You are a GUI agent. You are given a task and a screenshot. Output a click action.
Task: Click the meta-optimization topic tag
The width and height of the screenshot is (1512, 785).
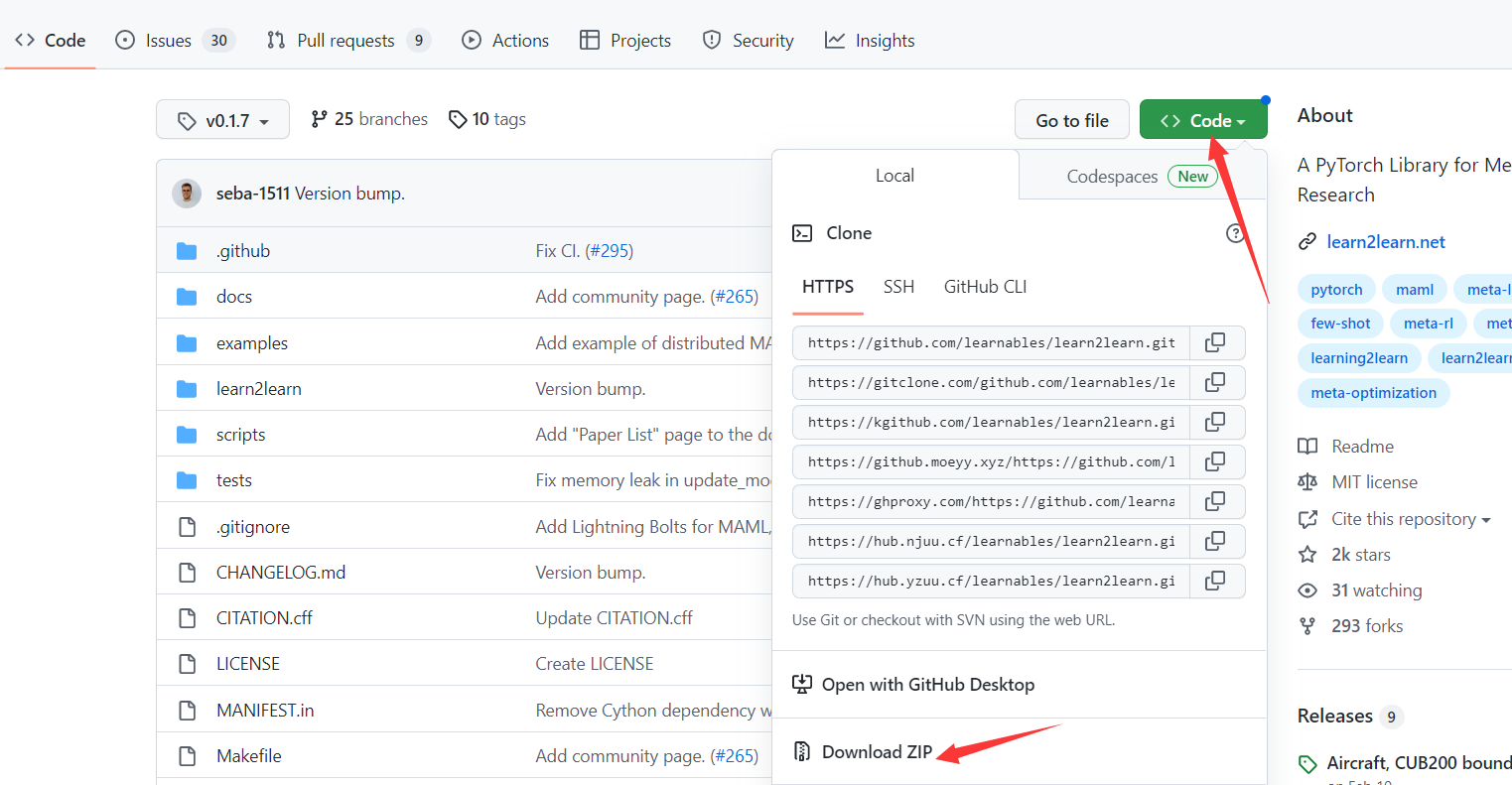point(1374,393)
